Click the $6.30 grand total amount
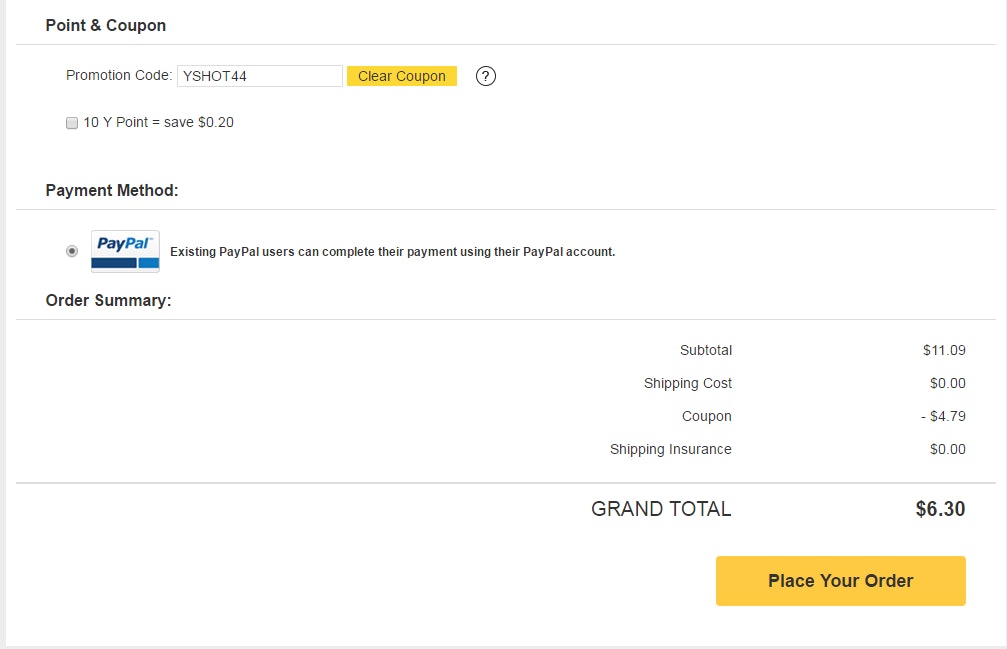 (x=940, y=508)
